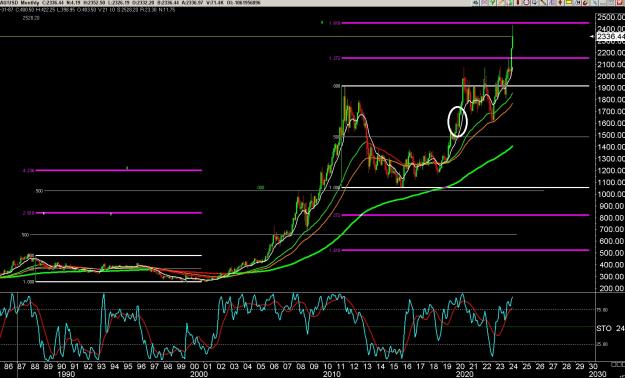Click the 1500.00 price axis label
Viewport: 625px width, 378px height.
(611, 135)
